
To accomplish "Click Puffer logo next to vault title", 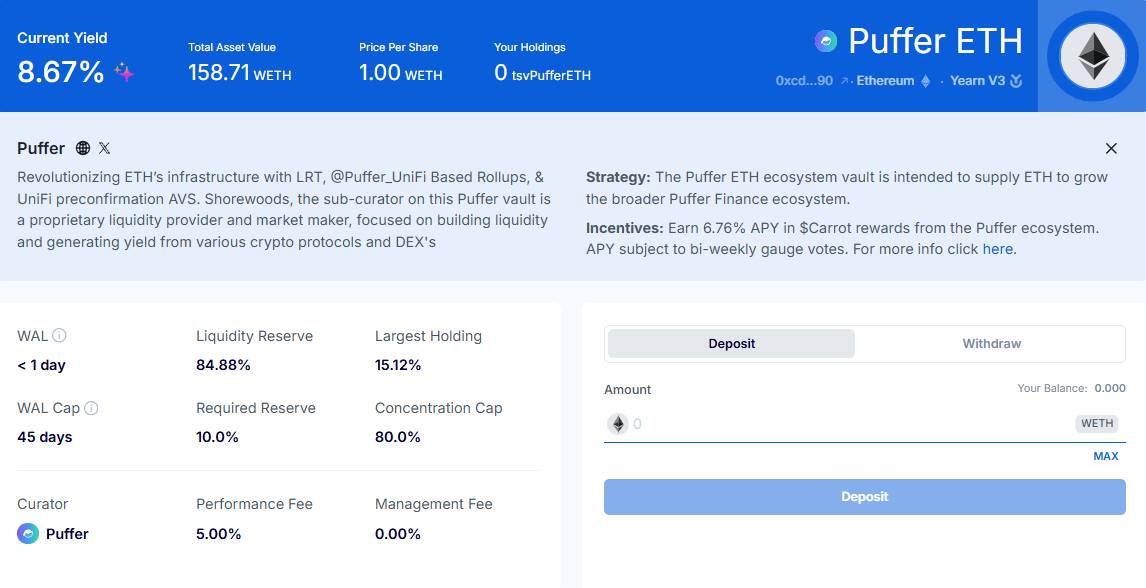I will point(826,41).
